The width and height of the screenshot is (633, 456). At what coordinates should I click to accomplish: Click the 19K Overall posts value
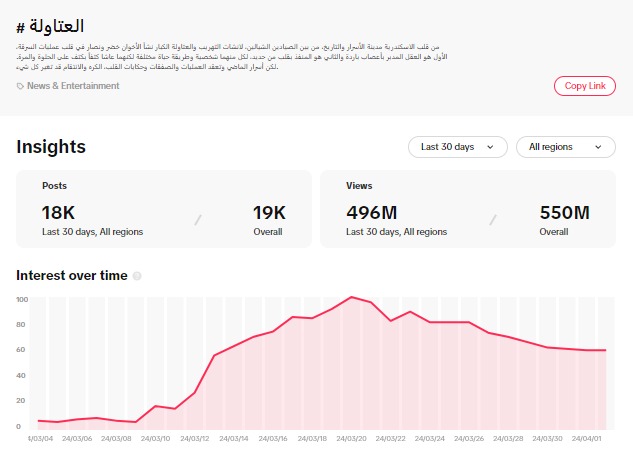pos(269,212)
